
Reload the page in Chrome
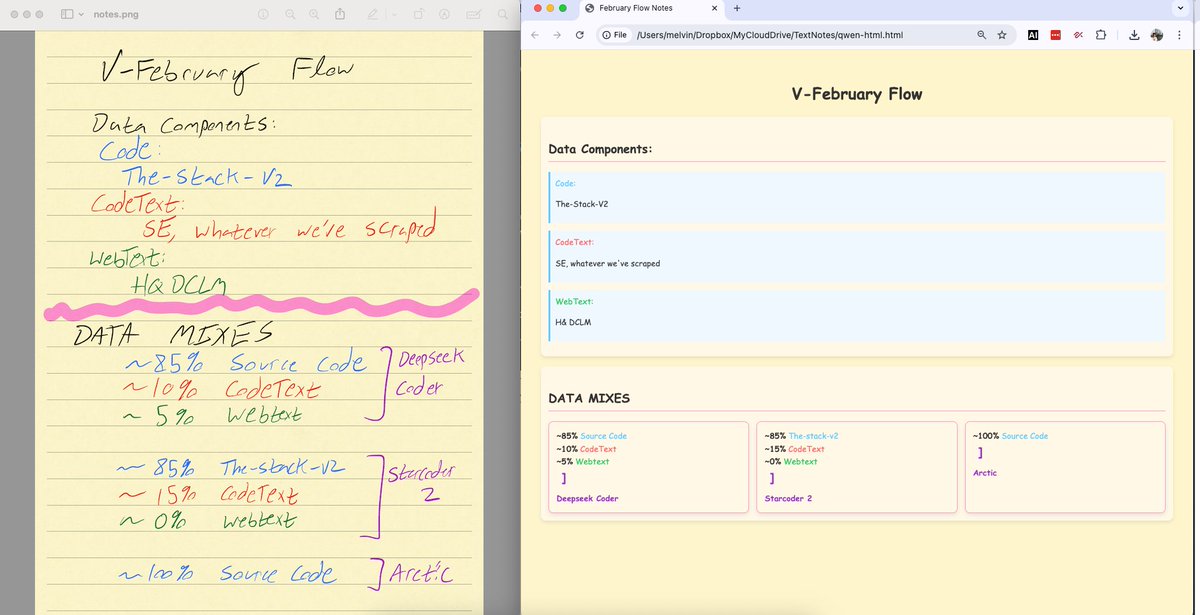pos(580,35)
